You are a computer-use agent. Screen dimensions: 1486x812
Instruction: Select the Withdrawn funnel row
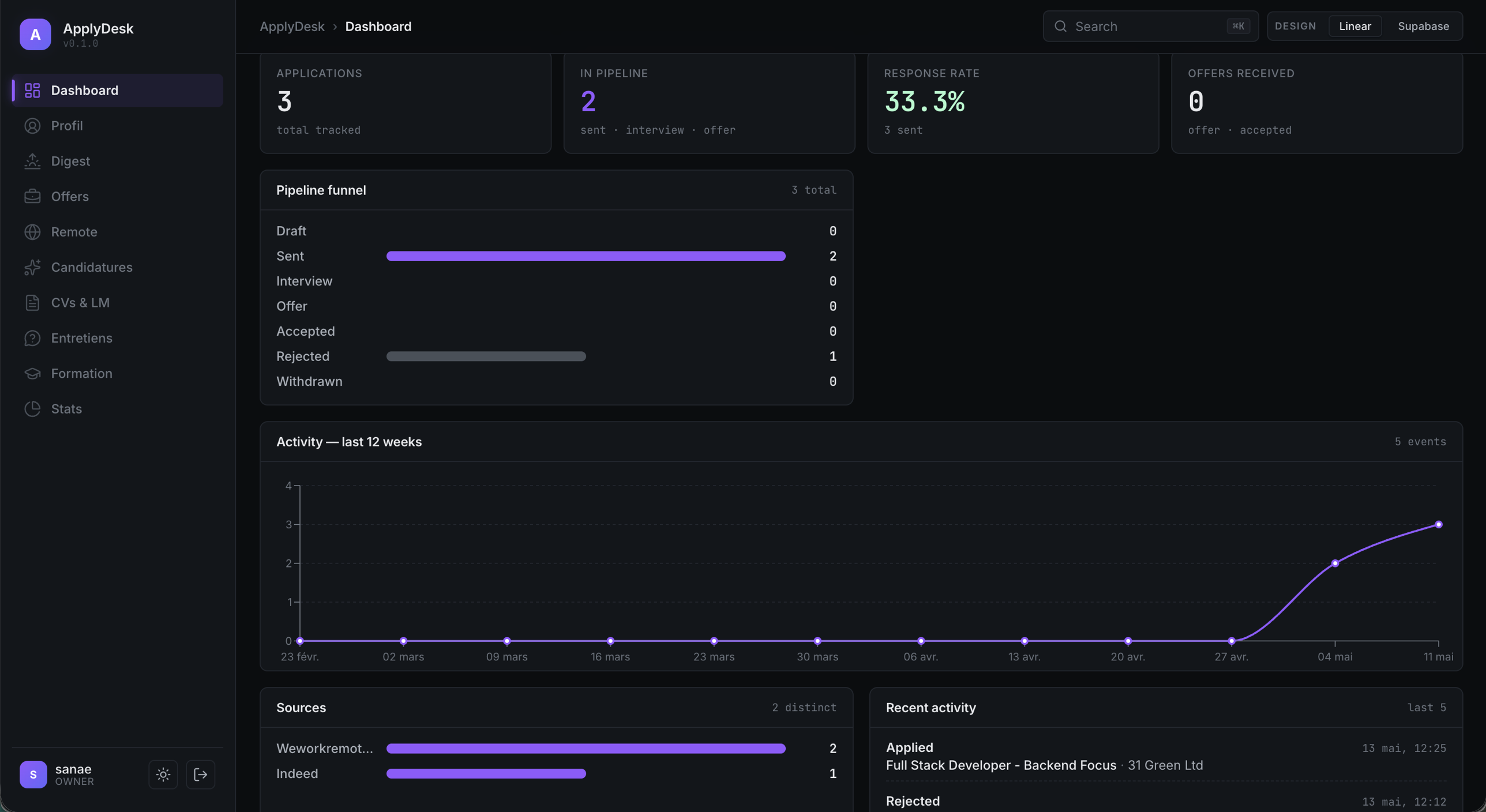coord(556,382)
